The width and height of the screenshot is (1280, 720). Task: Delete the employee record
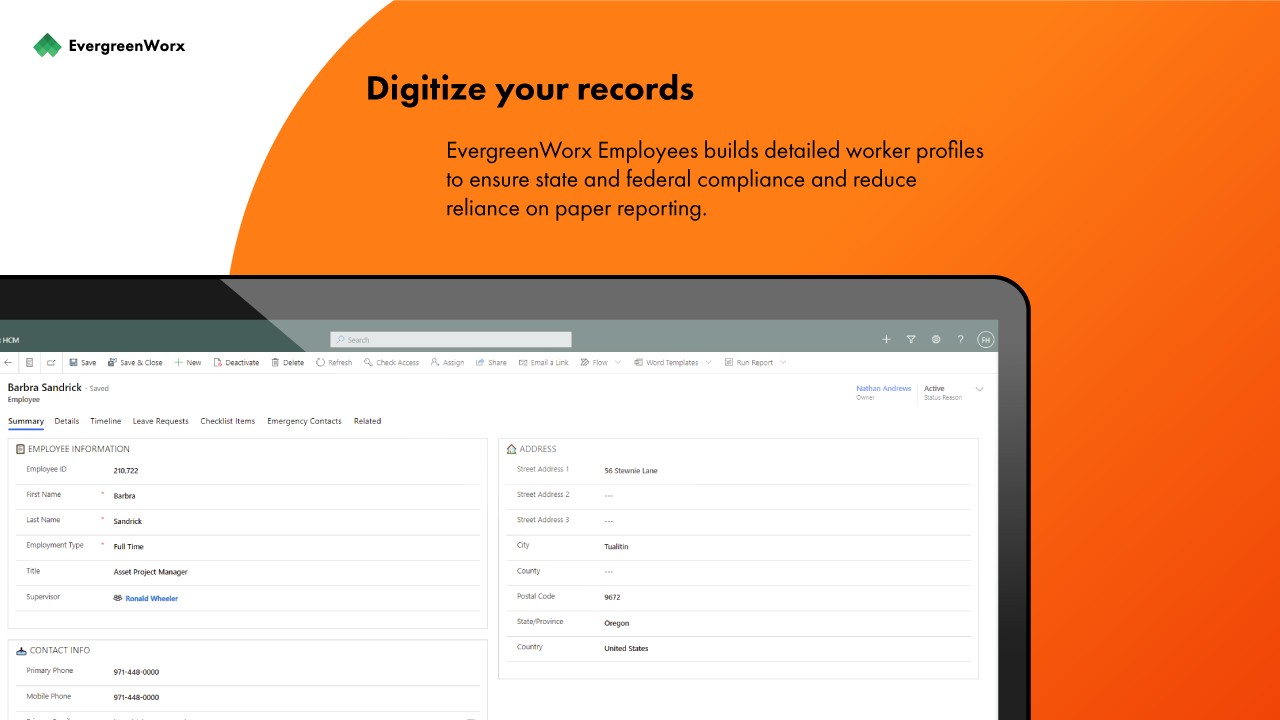(288, 363)
